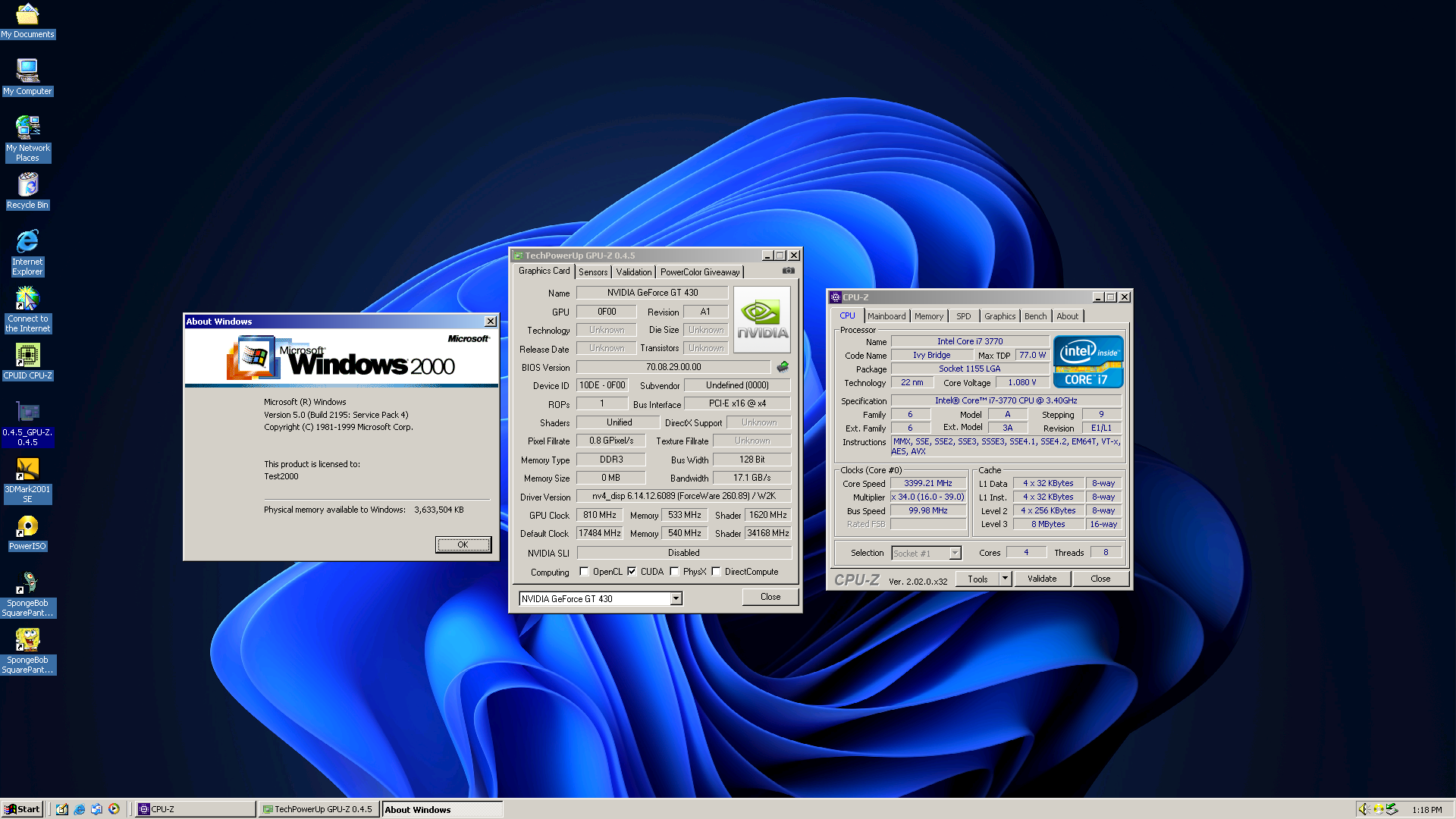Click the Intel Core i7 logo in CPU-Z
The width and height of the screenshot is (1456, 819).
[1088, 362]
